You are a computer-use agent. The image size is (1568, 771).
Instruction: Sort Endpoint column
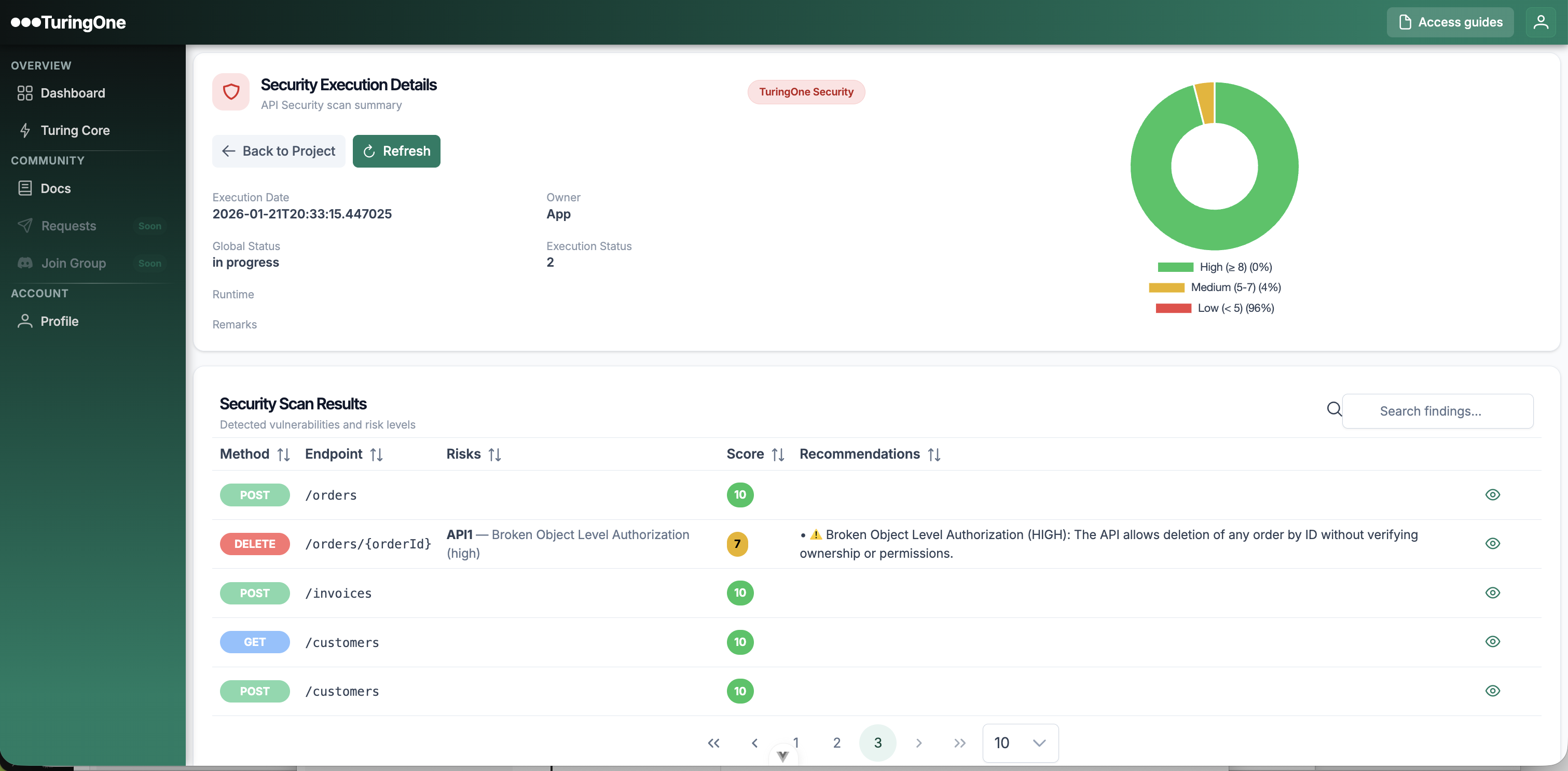click(x=376, y=455)
